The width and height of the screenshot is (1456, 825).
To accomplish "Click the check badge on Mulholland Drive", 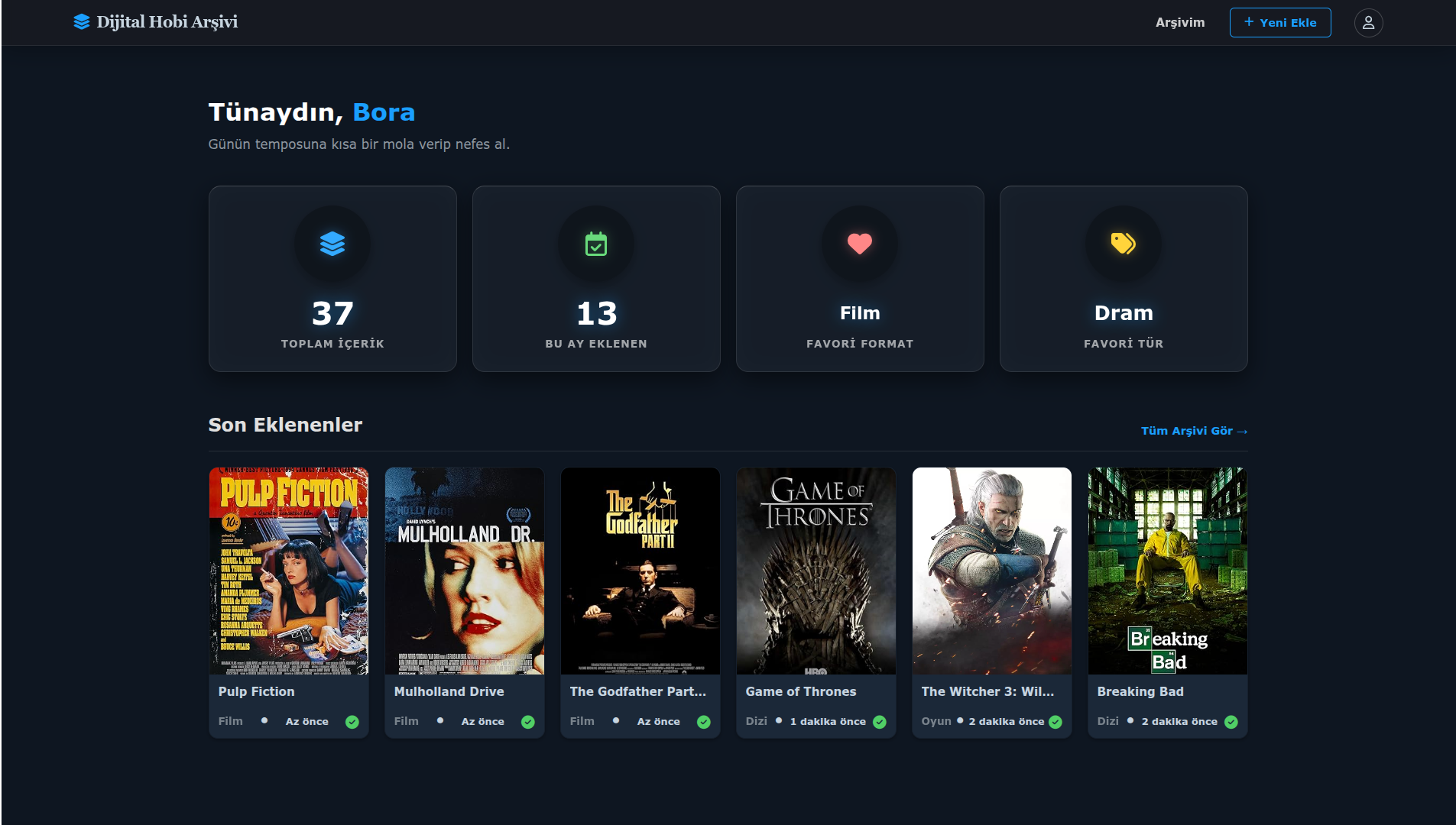I will pyautogui.click(x=528, y=722).
